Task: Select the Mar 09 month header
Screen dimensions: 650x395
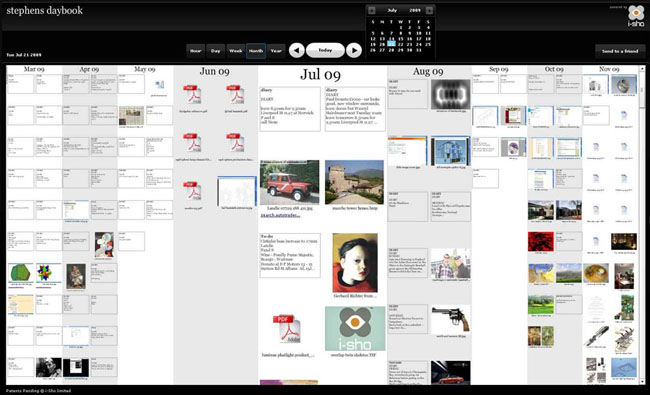Action: click(34, 69)
